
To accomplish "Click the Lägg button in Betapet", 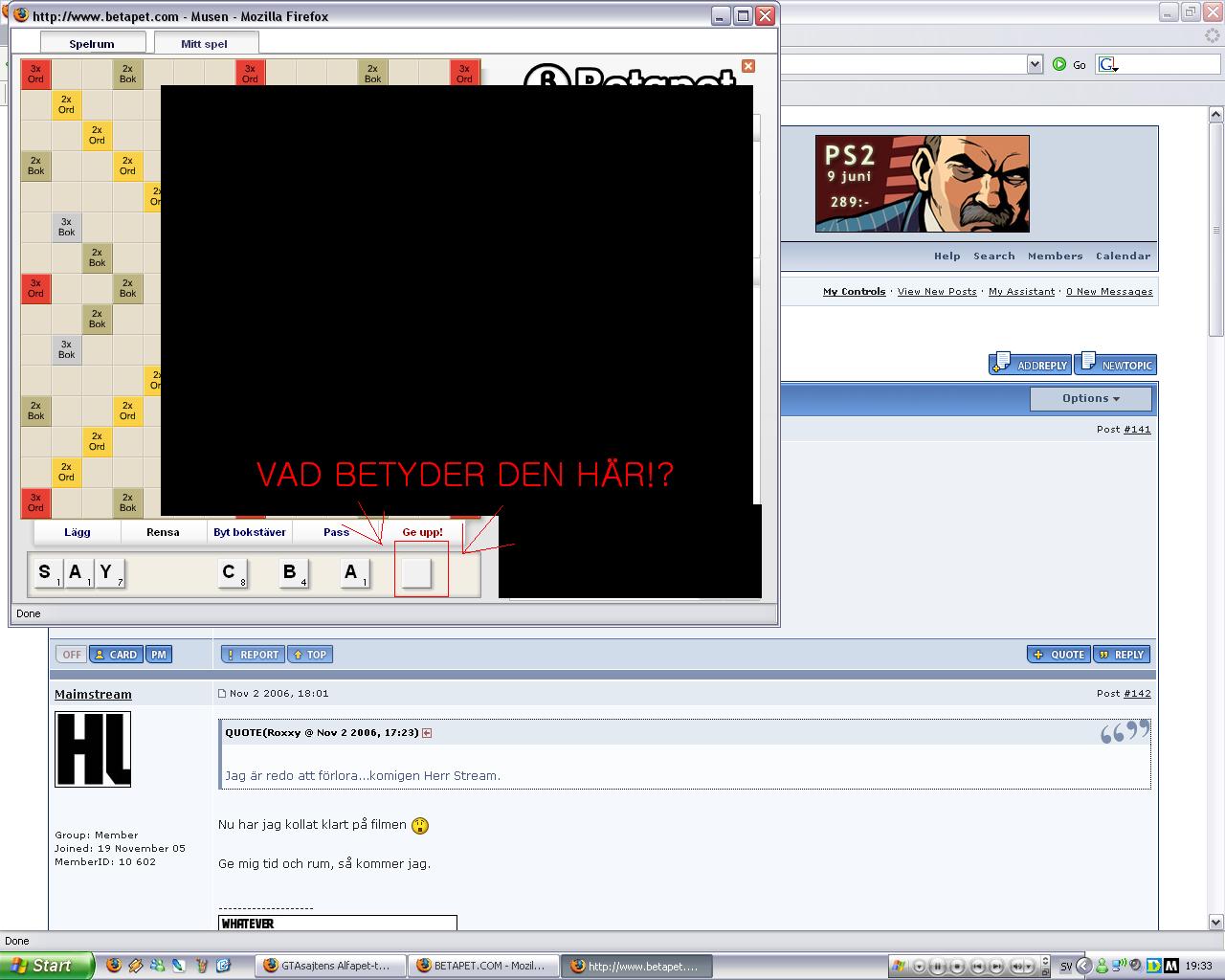I will point(78,532).
